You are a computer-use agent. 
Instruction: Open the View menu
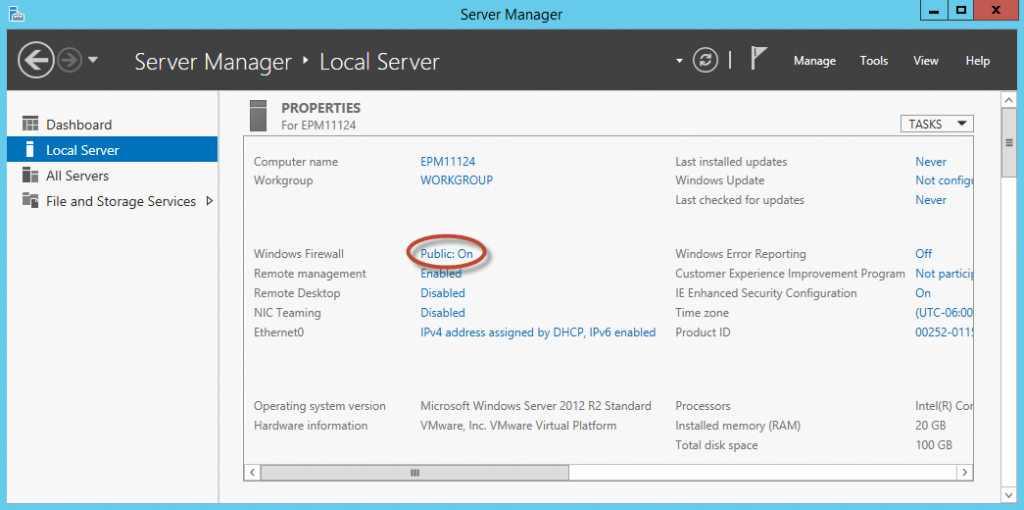[x=925, y=61]
